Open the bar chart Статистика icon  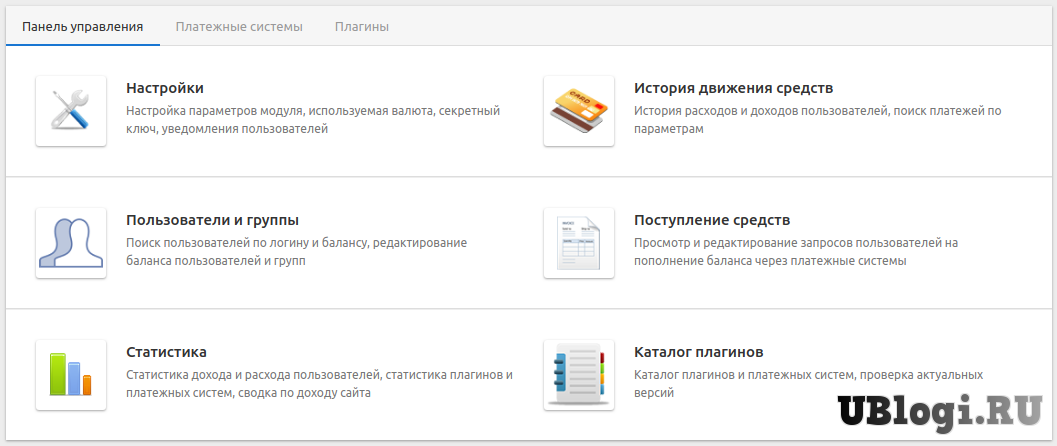pos(71,375)
